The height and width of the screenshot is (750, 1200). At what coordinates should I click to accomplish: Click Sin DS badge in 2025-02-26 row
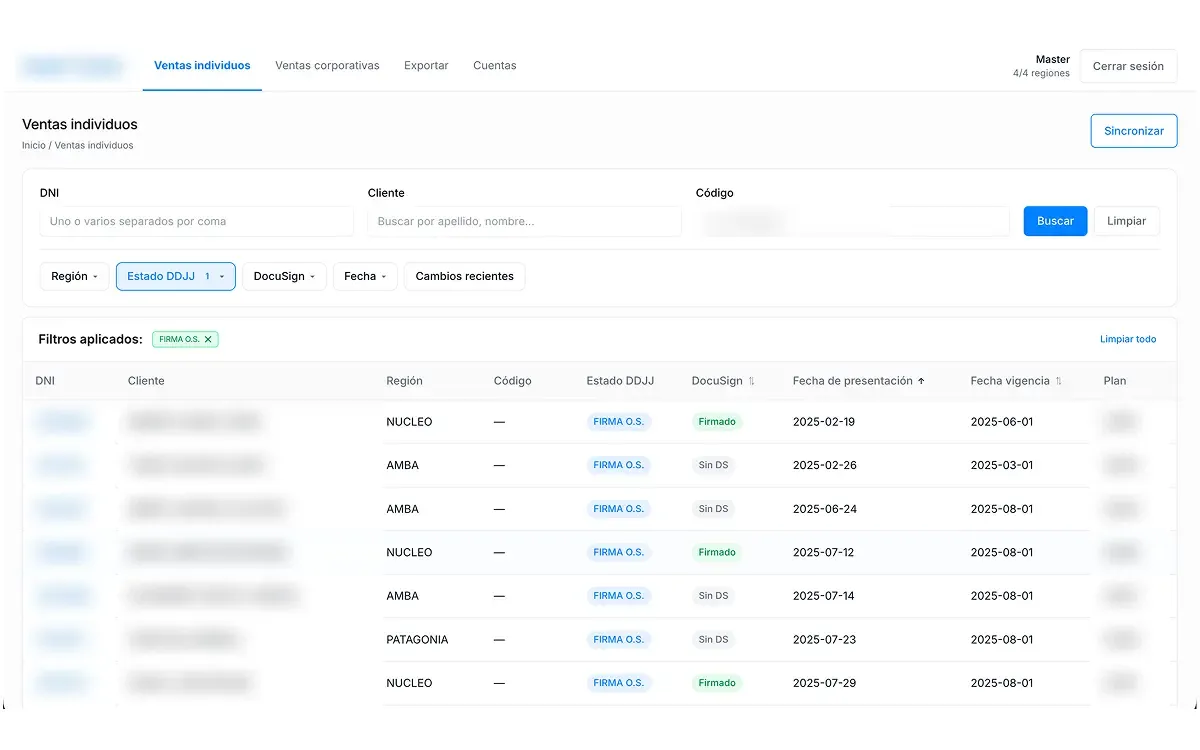click(x=713, y=465)
